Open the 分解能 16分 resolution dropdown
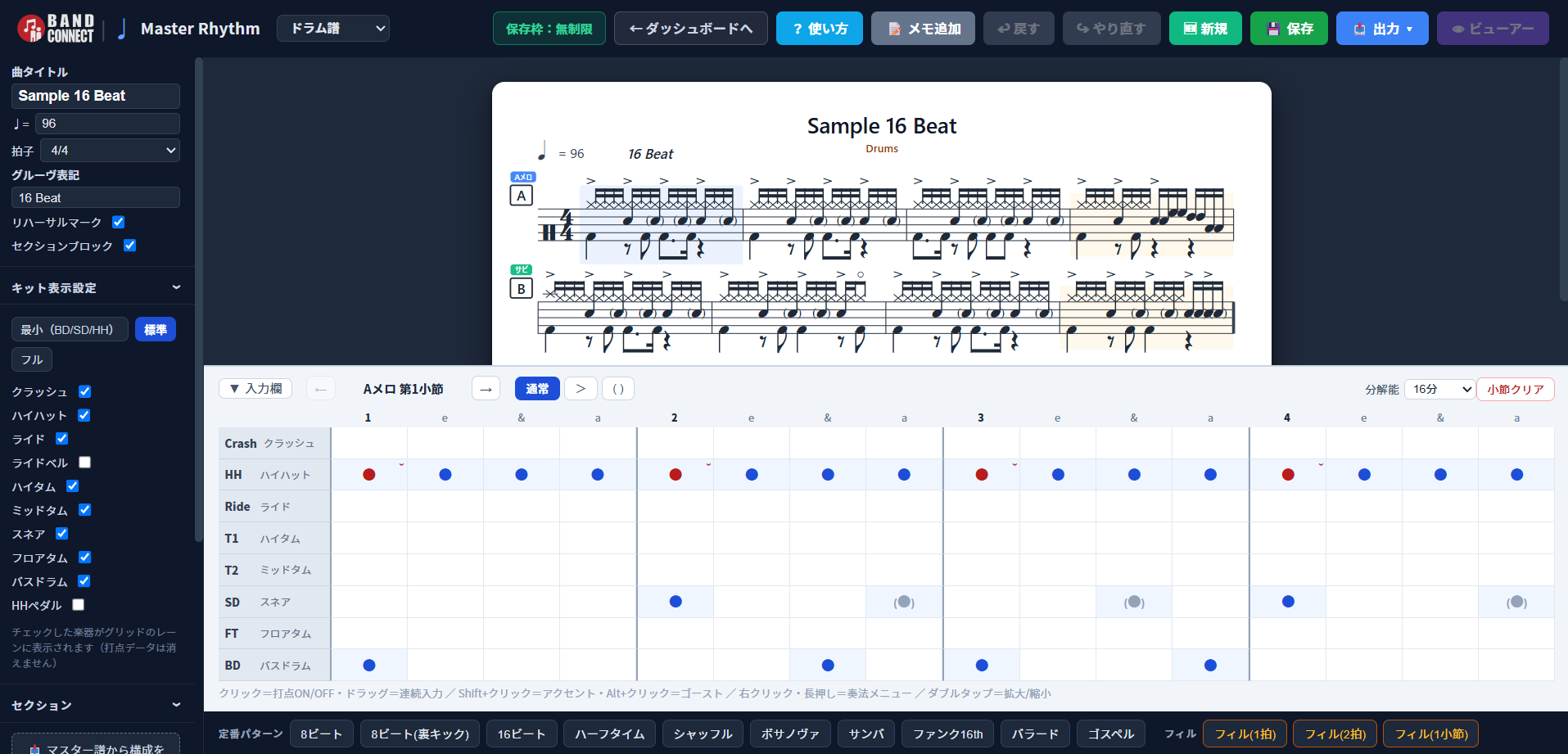Viewport: 1568px width, 754px height. 1439,390
